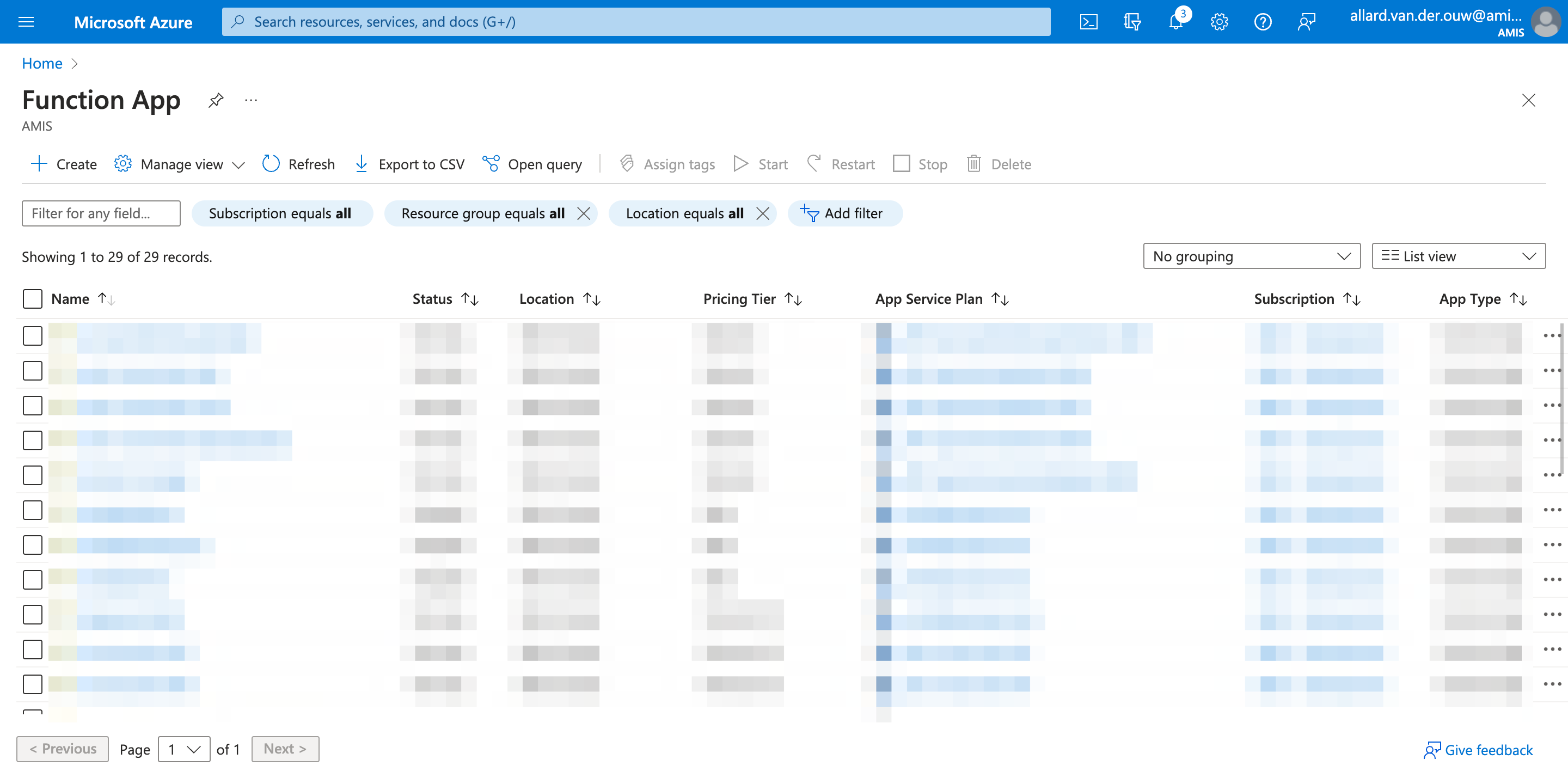Pin the Function App page

216,100
